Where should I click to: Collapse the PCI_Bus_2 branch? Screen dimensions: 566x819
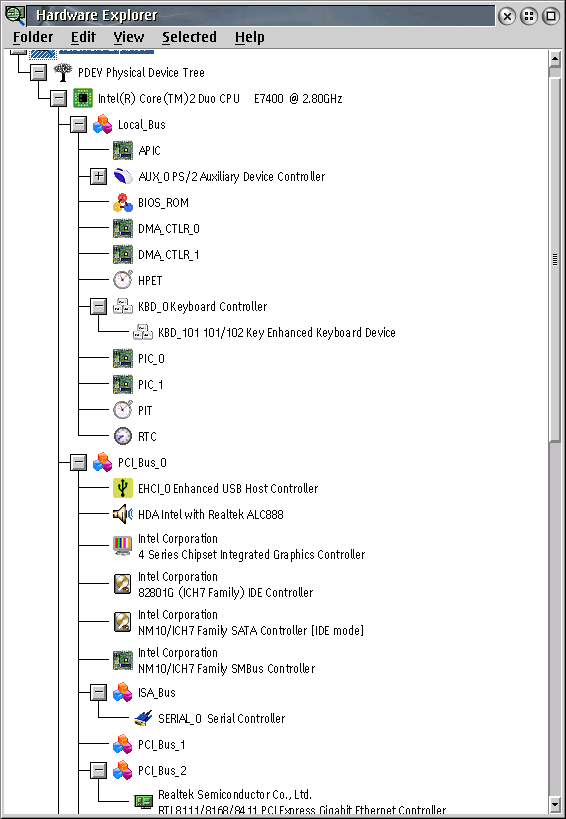98,770
